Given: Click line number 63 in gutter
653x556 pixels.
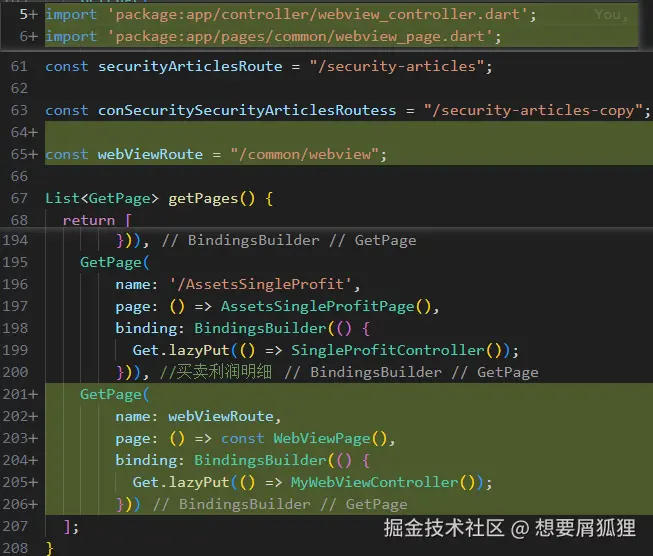Looking at the screenshot, I should click(19, 110).
